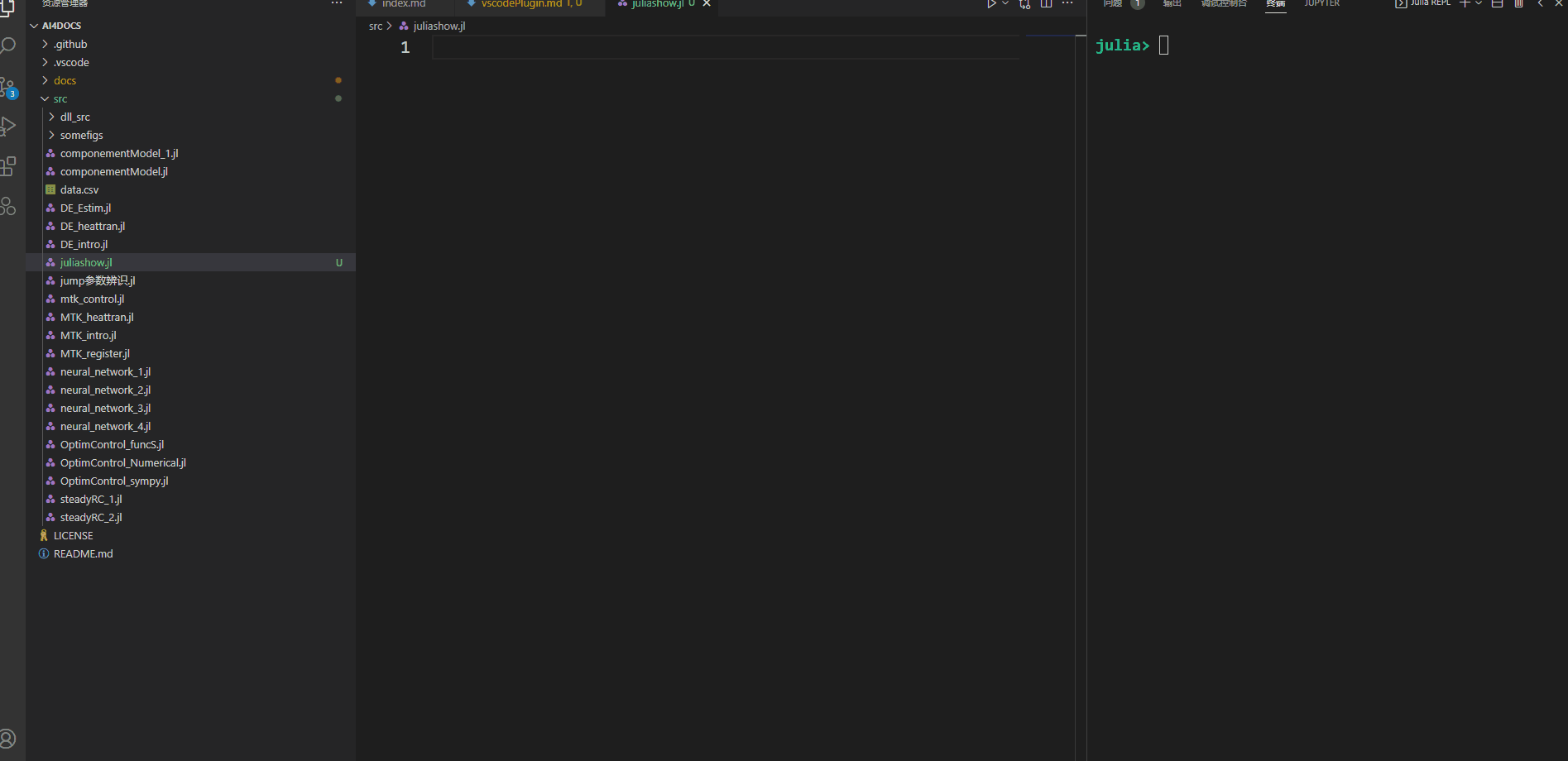
Task: Open Run and Debug view
Action: pos(8,126)
